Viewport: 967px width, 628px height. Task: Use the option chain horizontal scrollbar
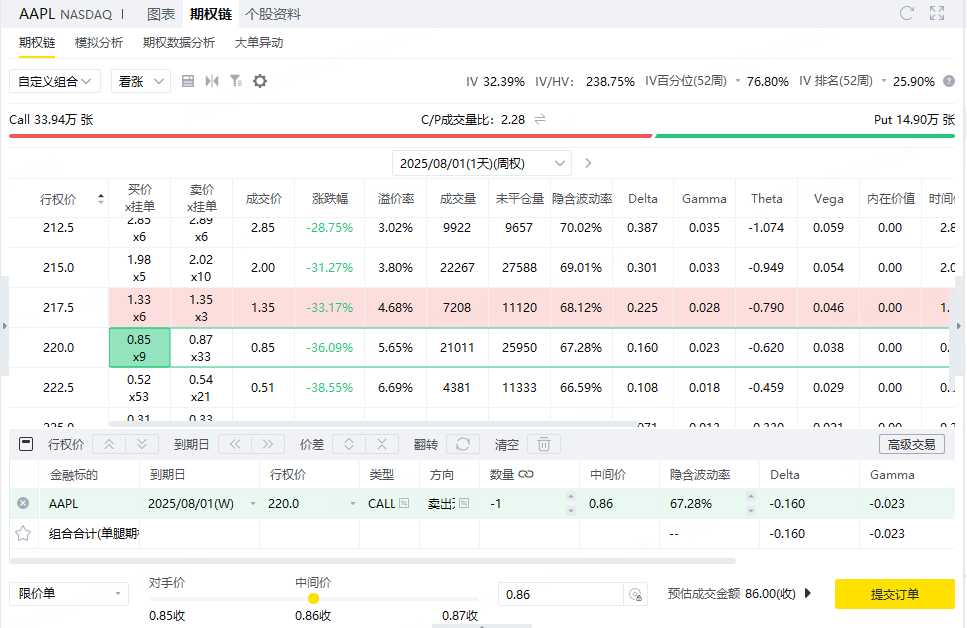coord(373,423)
